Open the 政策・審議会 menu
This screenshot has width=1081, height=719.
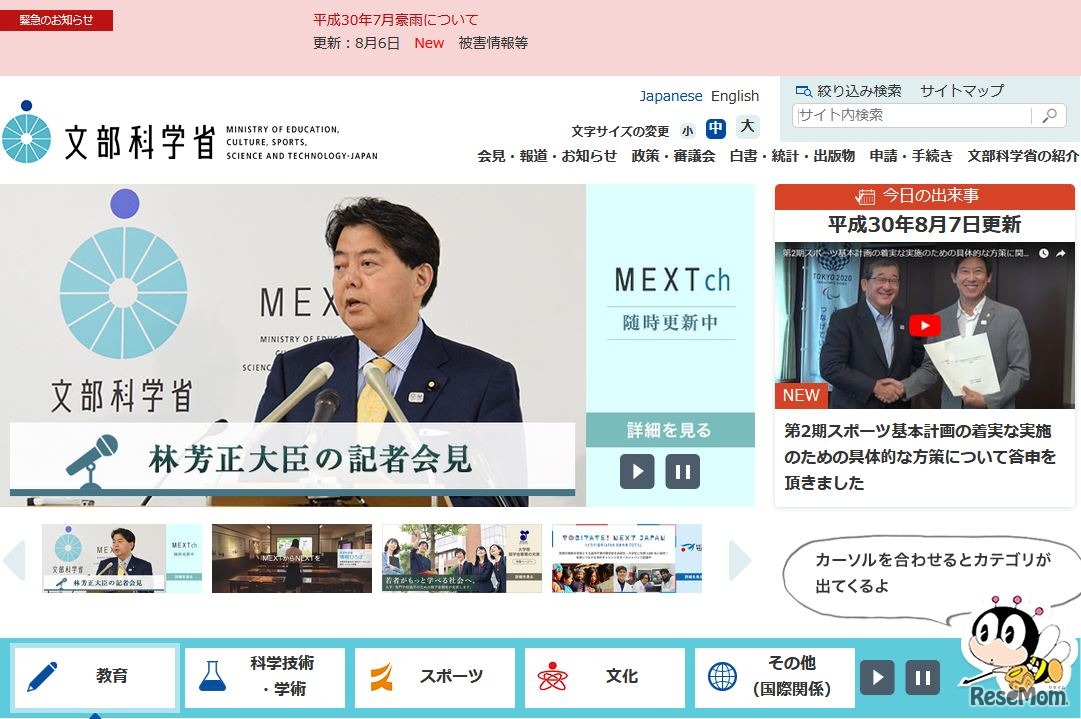pyautogui.click(x=673, y=156)
